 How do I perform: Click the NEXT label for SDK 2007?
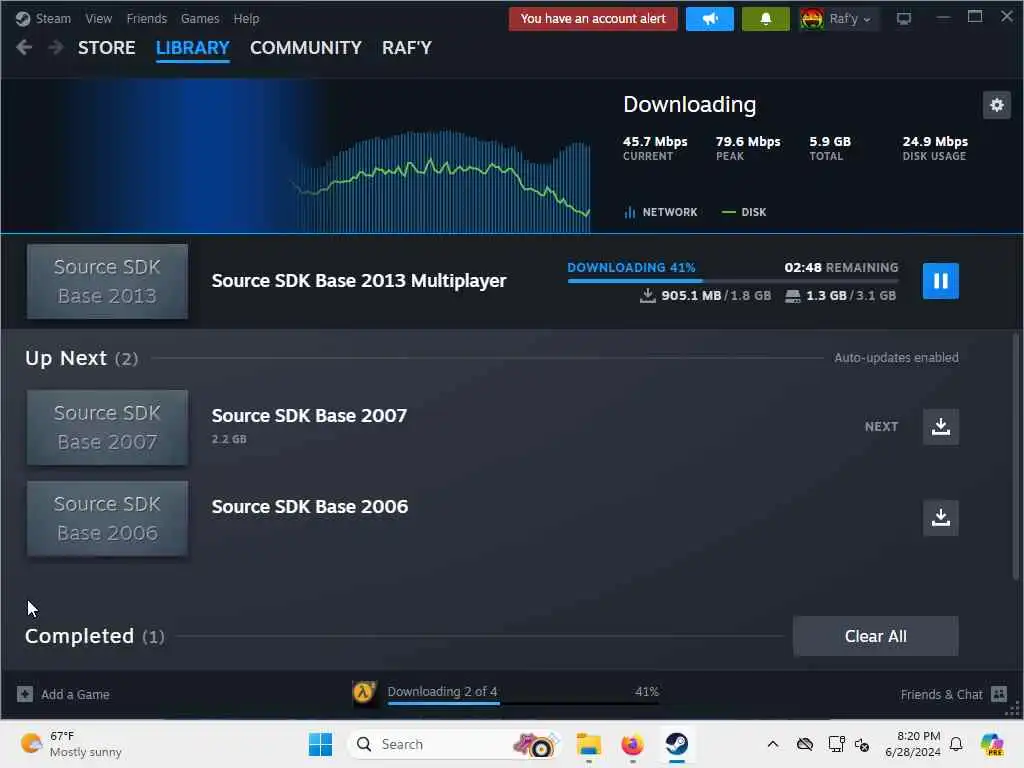[881, 426]
